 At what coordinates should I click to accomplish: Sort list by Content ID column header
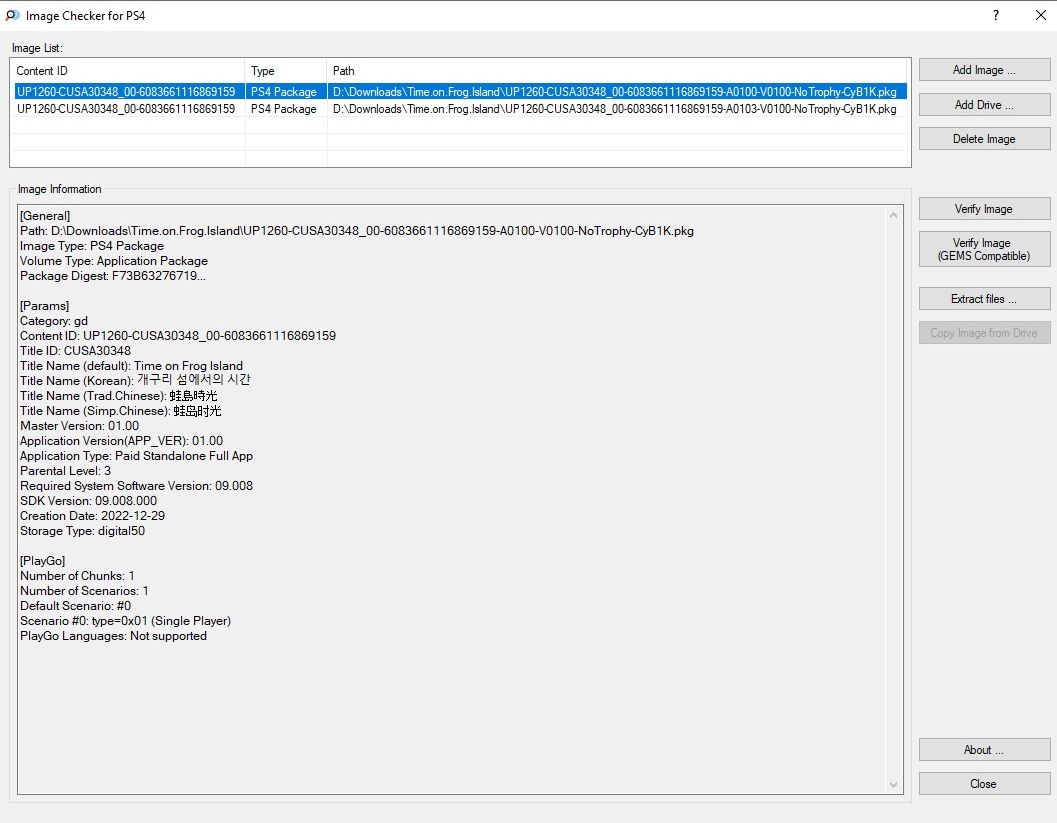(127, 71)
